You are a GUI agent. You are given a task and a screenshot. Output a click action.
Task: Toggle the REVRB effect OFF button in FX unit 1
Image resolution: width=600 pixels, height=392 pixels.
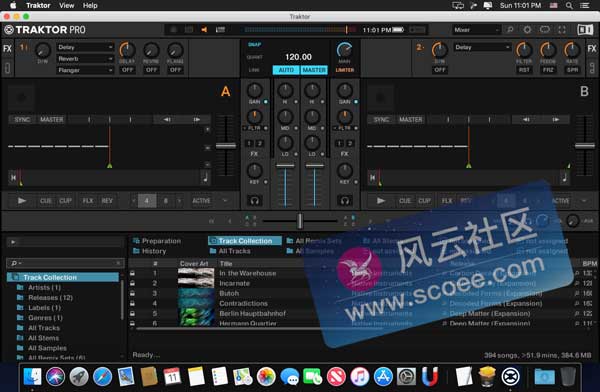[151, 70]
